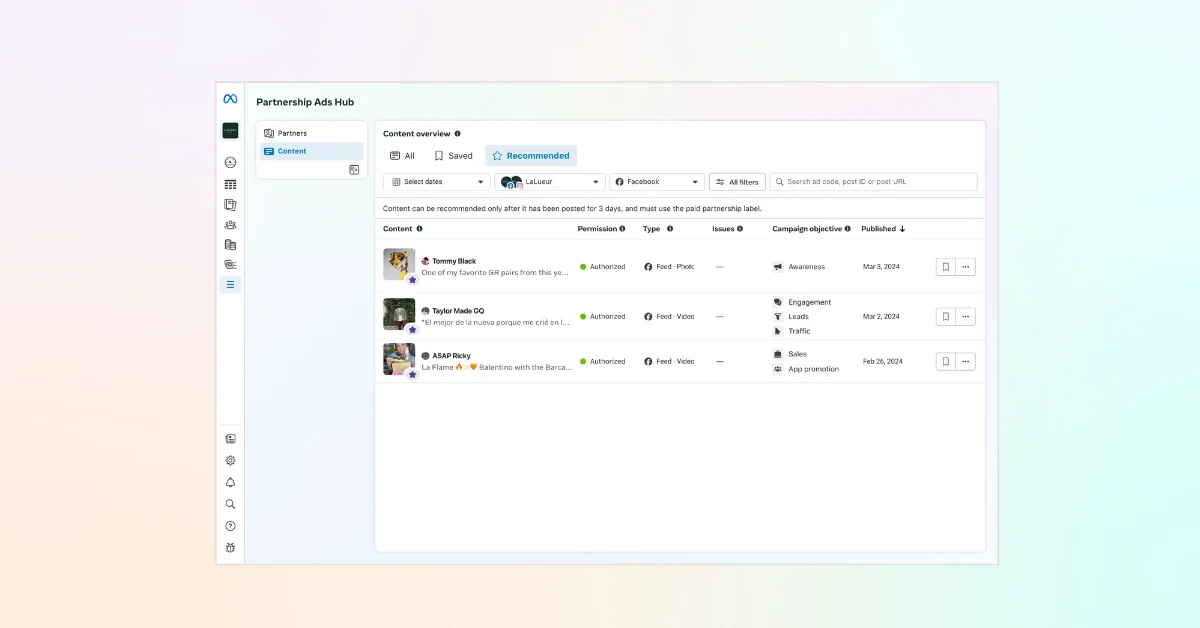Open the documents icon in left sidebar
This screenshot has height=628, width=1200.
click(230, 204)
